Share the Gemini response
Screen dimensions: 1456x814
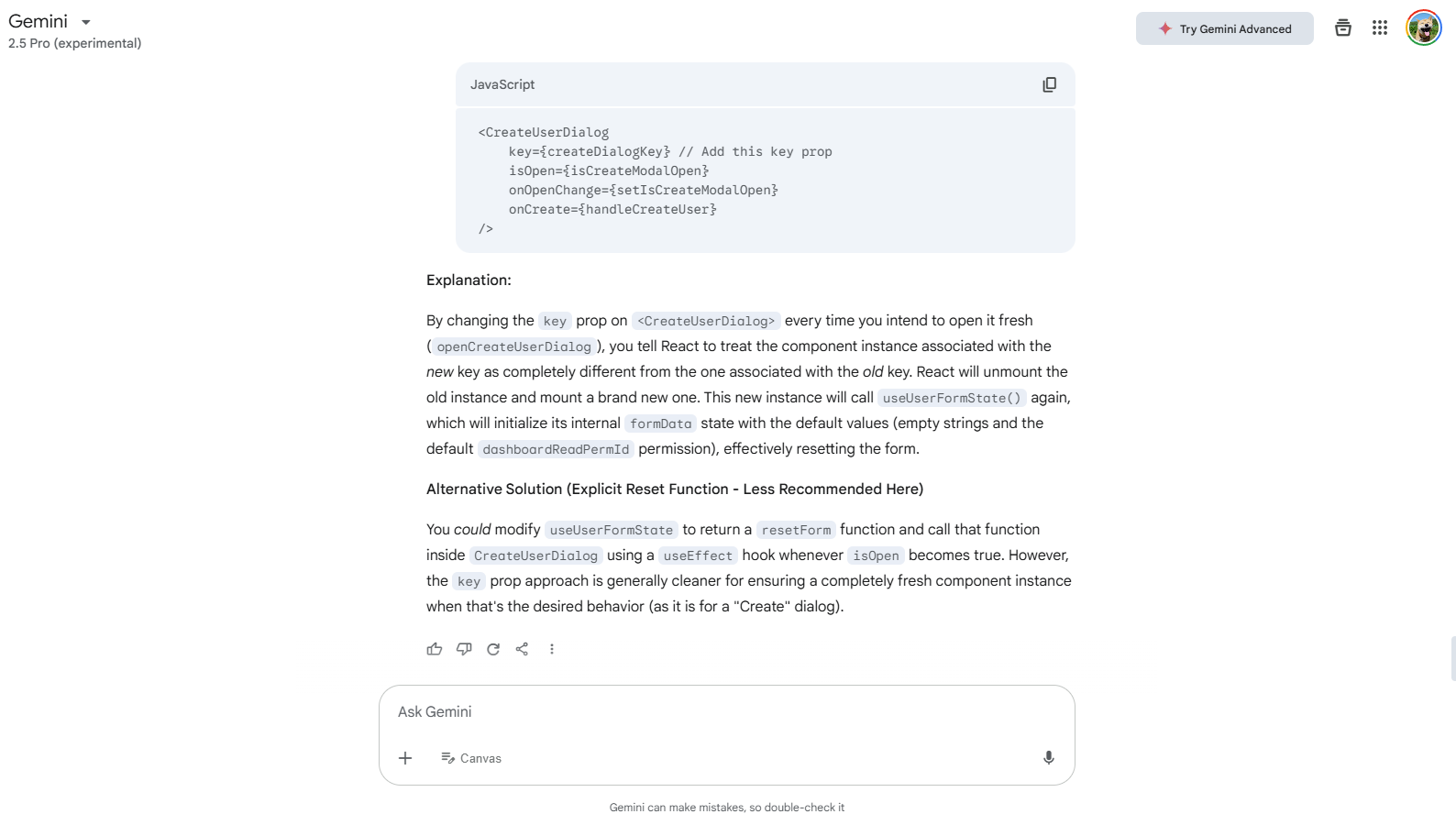[x=522, y=649]
